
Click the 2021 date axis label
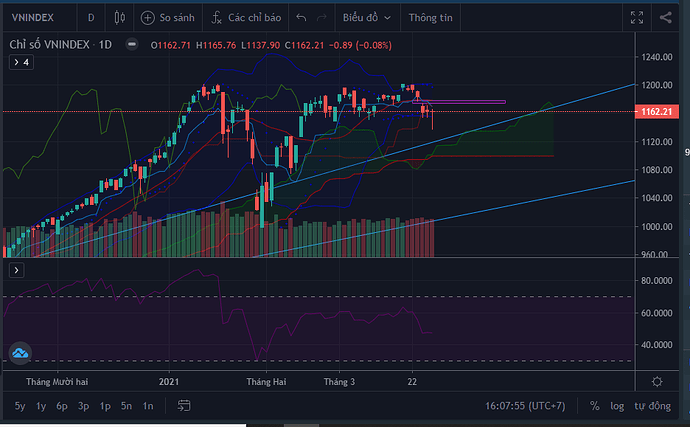(x=169, y=382)
